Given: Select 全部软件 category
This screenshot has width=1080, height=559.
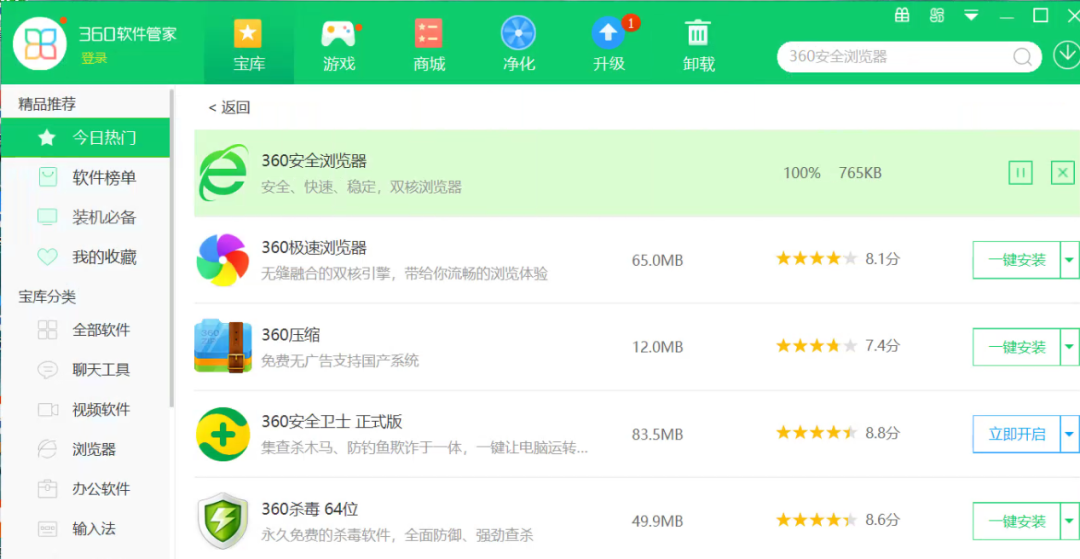Looking at the screenshot, I should pos(85,330).
